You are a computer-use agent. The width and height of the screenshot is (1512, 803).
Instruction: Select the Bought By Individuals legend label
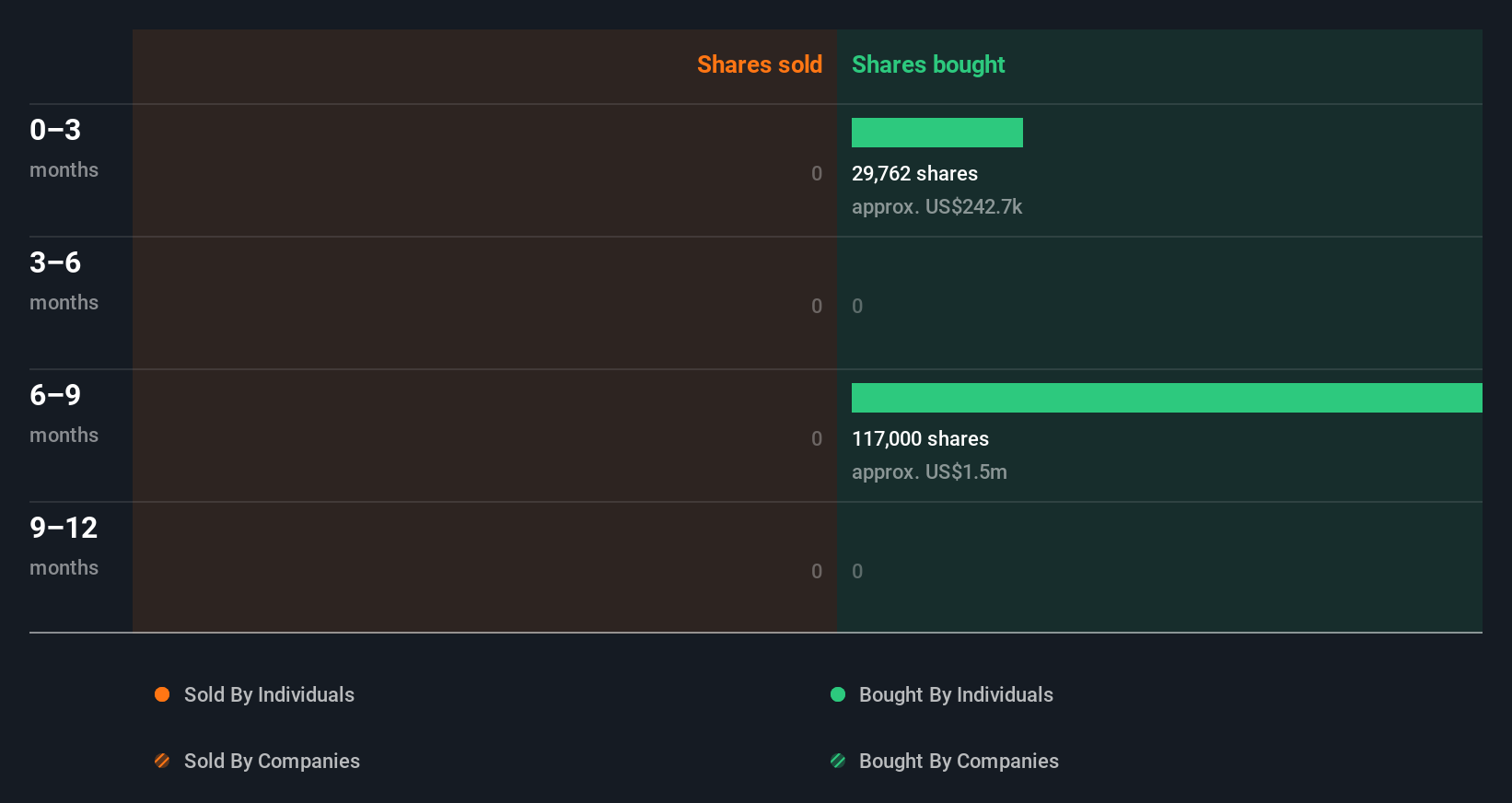tap(956, 695)
